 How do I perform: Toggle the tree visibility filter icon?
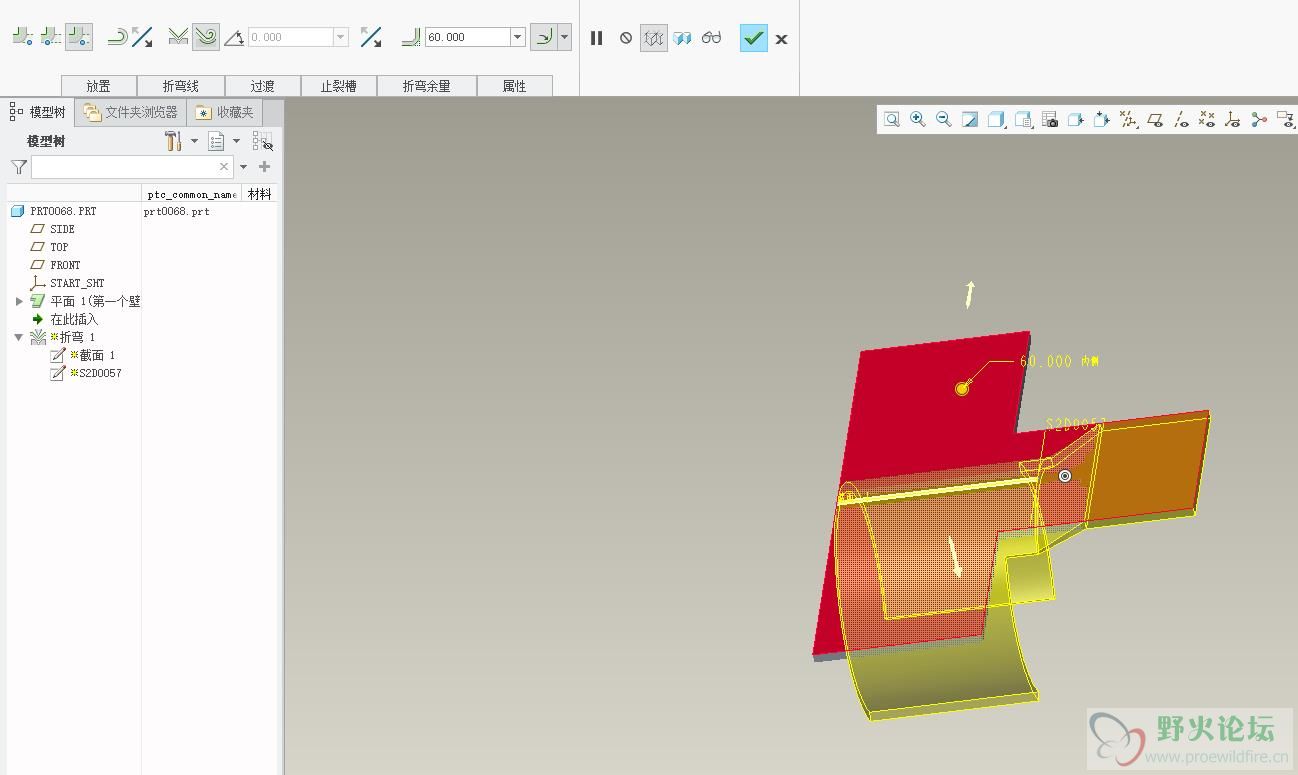coord(262,141)
